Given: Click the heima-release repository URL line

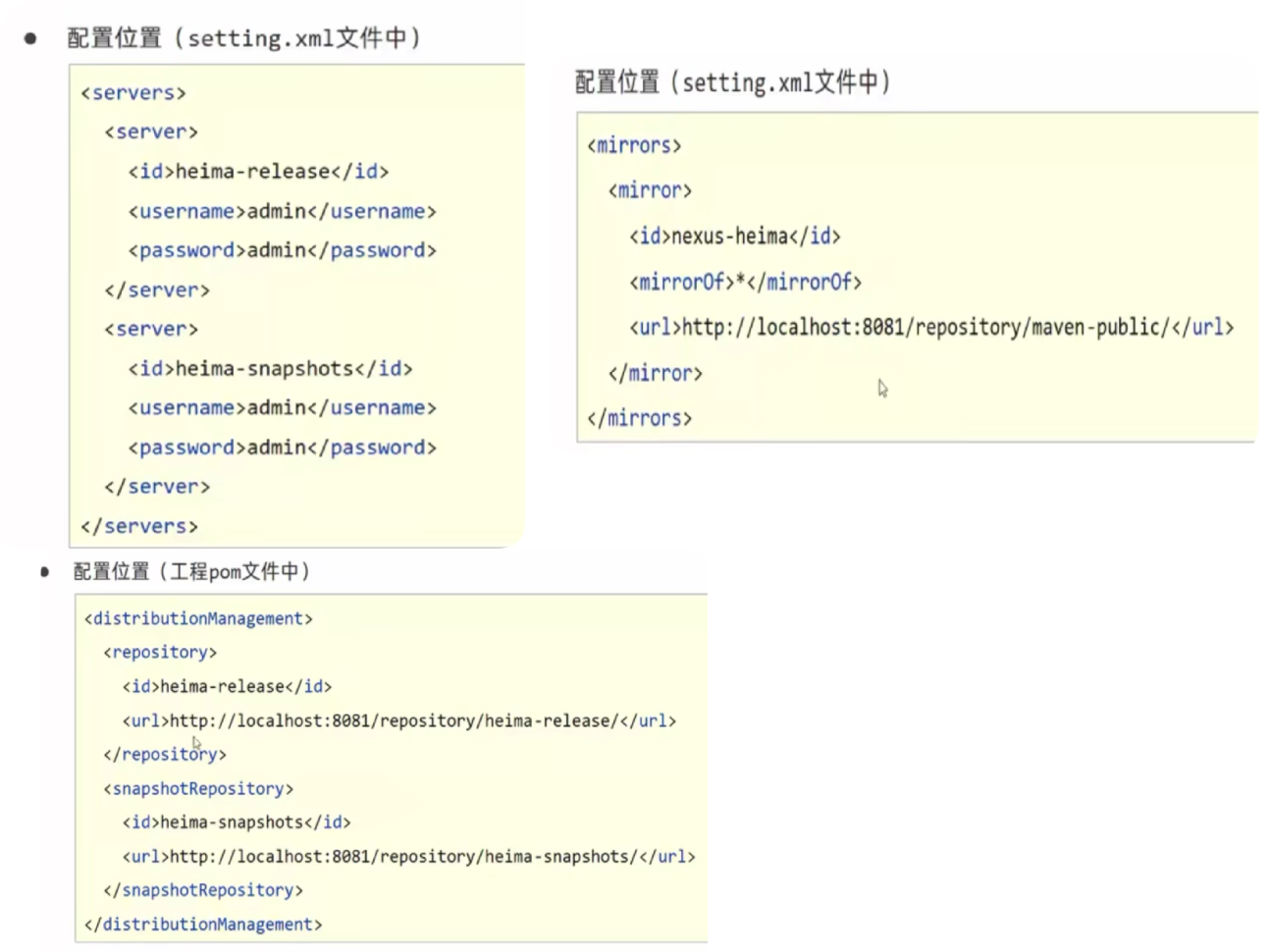Looking at the screenshot, I should pos(398,721).
